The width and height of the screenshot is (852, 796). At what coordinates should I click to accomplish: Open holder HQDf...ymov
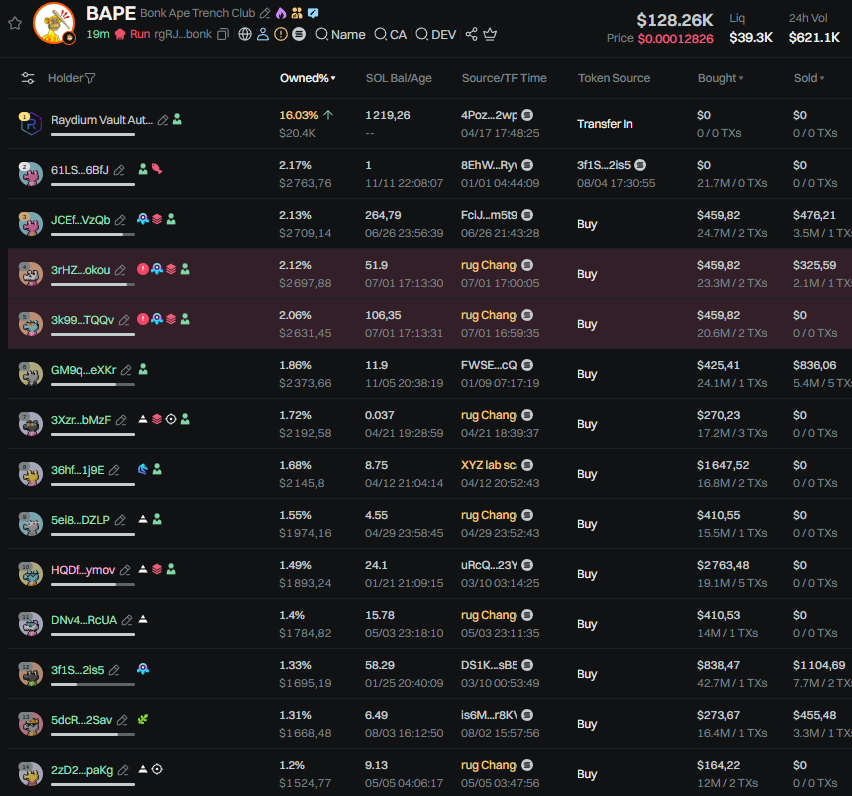coord(83,570)
